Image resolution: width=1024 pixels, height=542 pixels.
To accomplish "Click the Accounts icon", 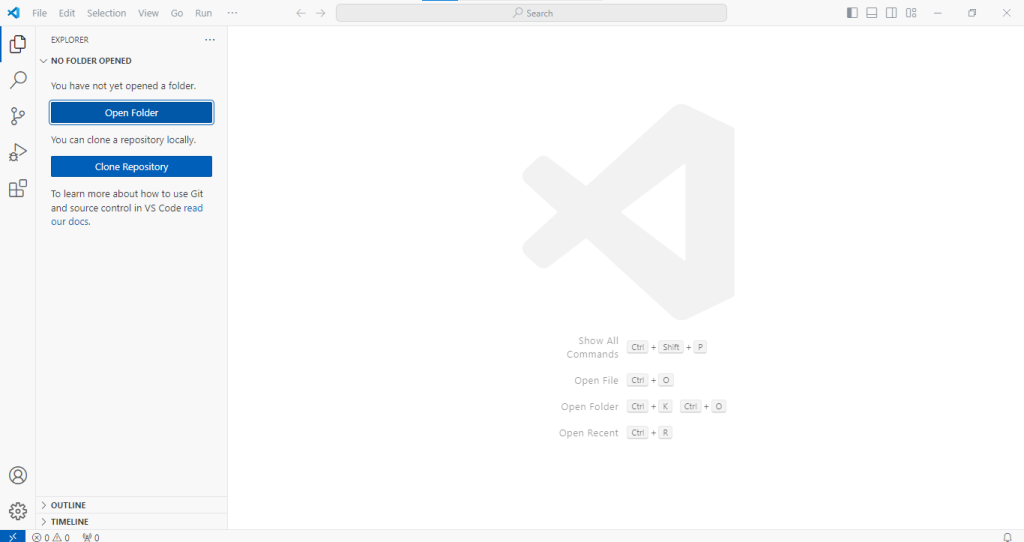I will pyautogui.click(x=17, y=475).
